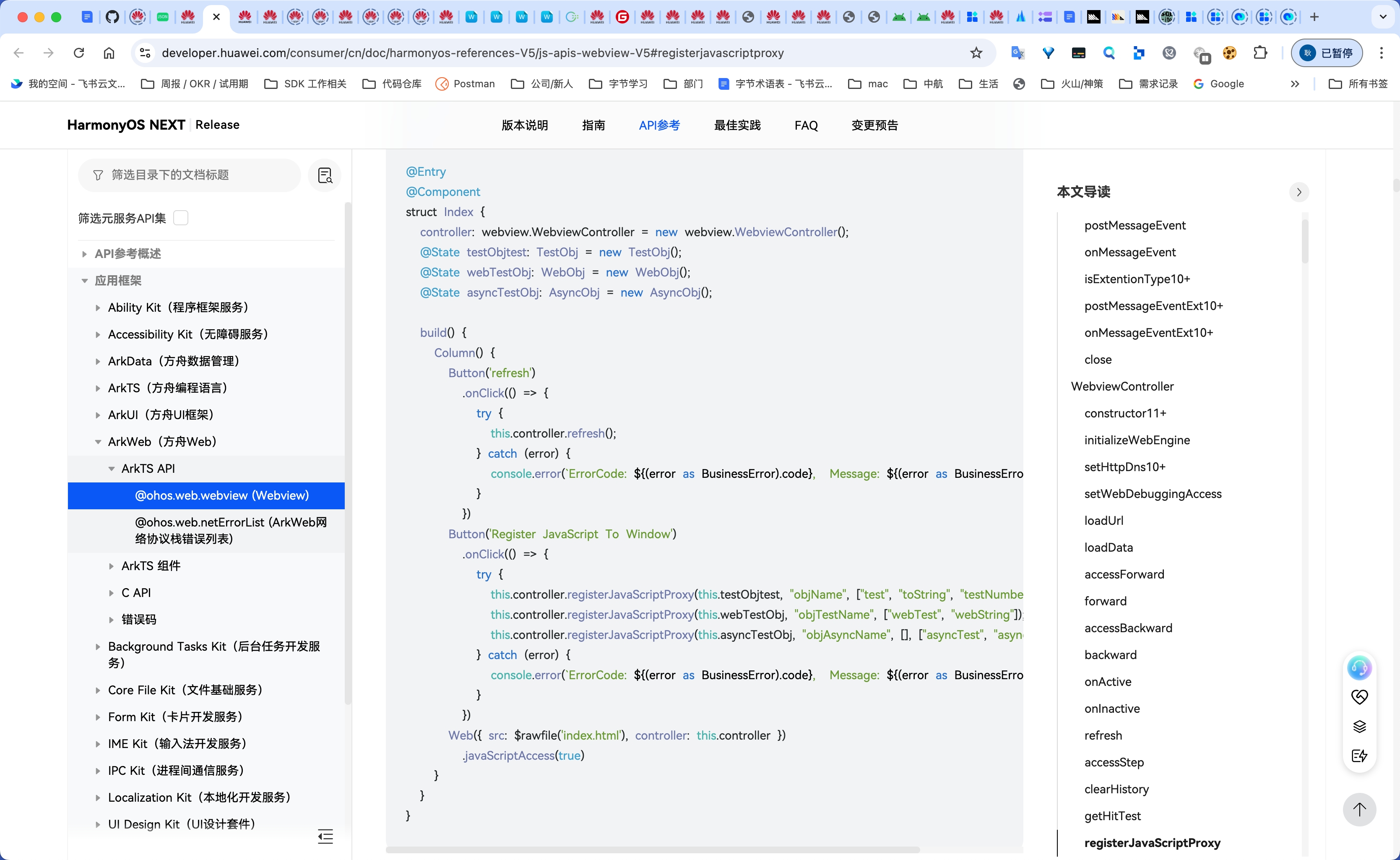
Task: Open the 我的空间 bookmark
Action: (x=68, y=83)
